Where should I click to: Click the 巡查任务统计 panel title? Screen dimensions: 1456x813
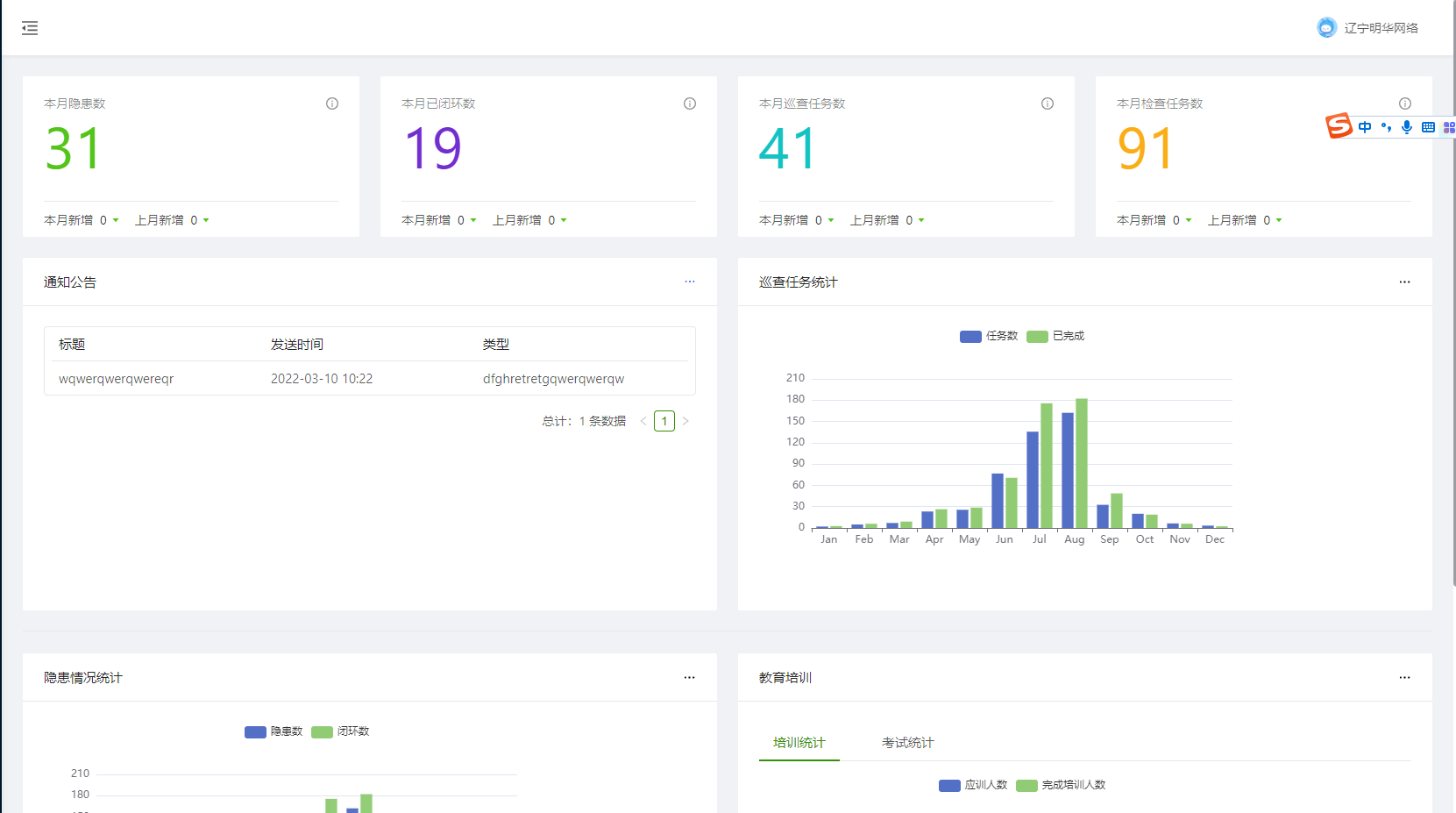pyautogui.click(x=798, y=282)
